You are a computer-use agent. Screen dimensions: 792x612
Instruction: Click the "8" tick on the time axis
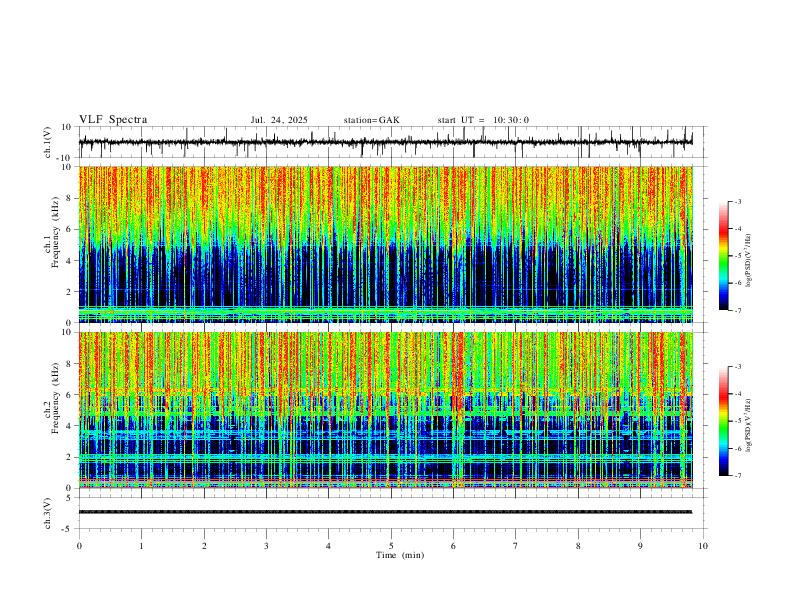coord(578,546)
